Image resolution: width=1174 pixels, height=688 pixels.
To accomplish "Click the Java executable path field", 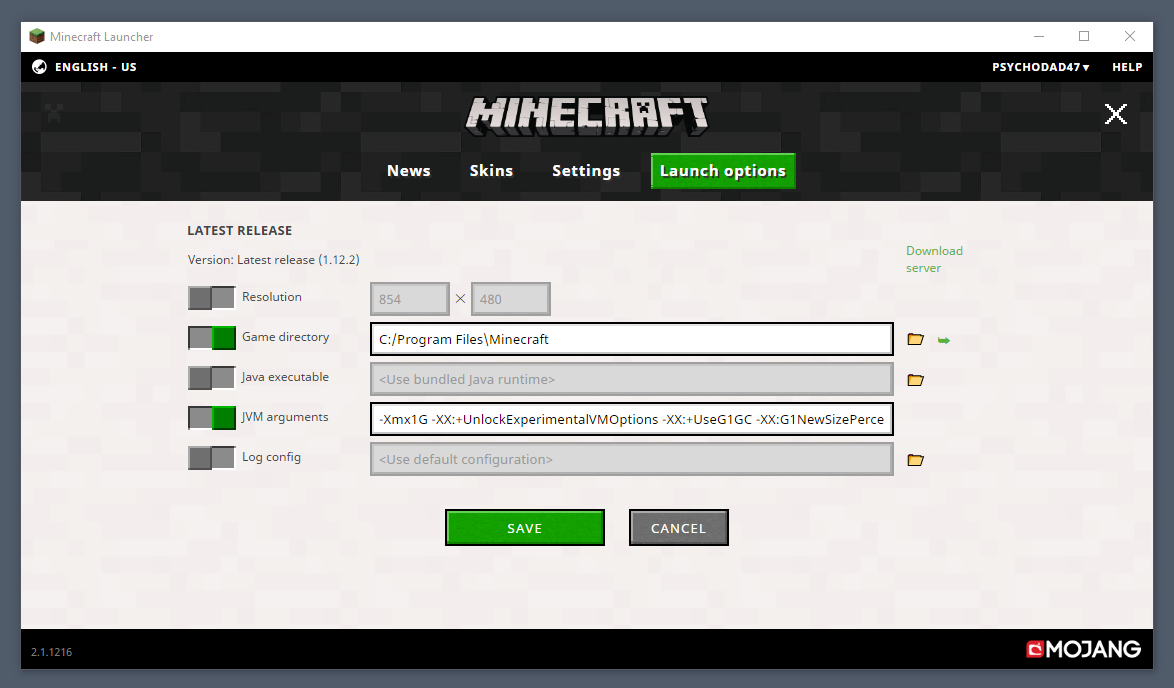I will pyautogui.click(x=631, y=380).
